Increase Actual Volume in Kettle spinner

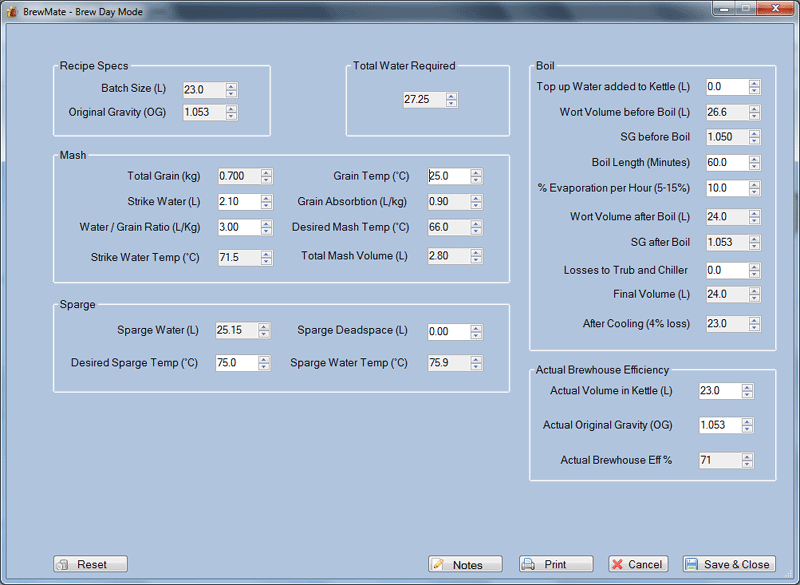pyautogui.click(x=747, y=387)
